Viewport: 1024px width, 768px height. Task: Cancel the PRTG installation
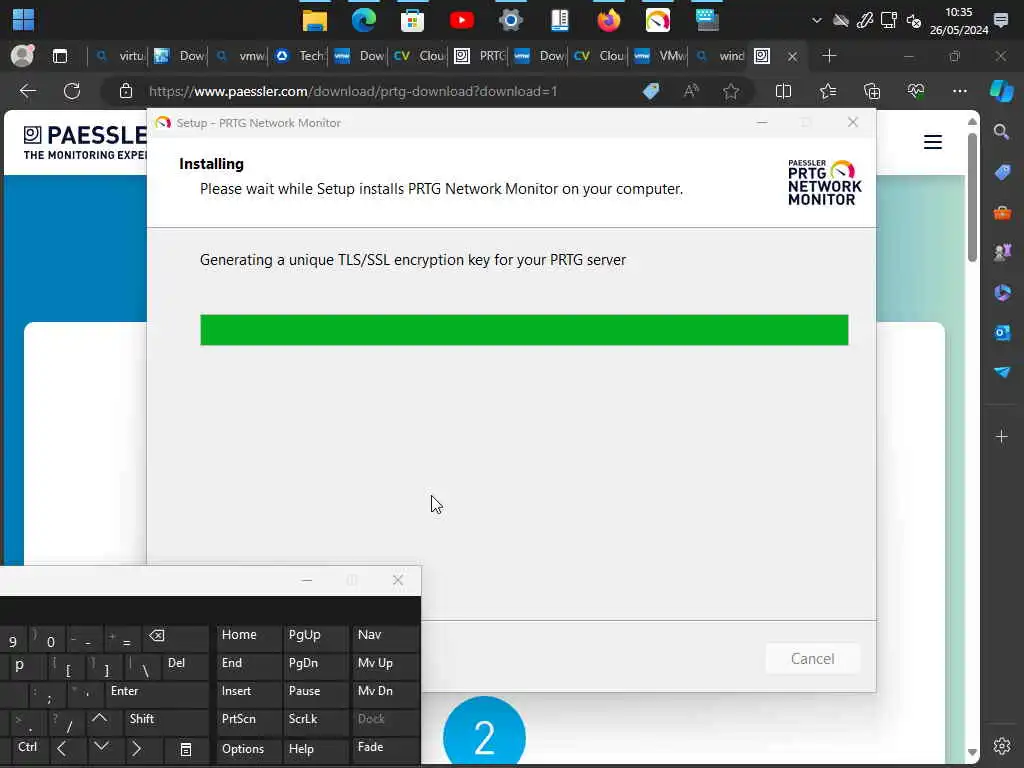point(812,658)
